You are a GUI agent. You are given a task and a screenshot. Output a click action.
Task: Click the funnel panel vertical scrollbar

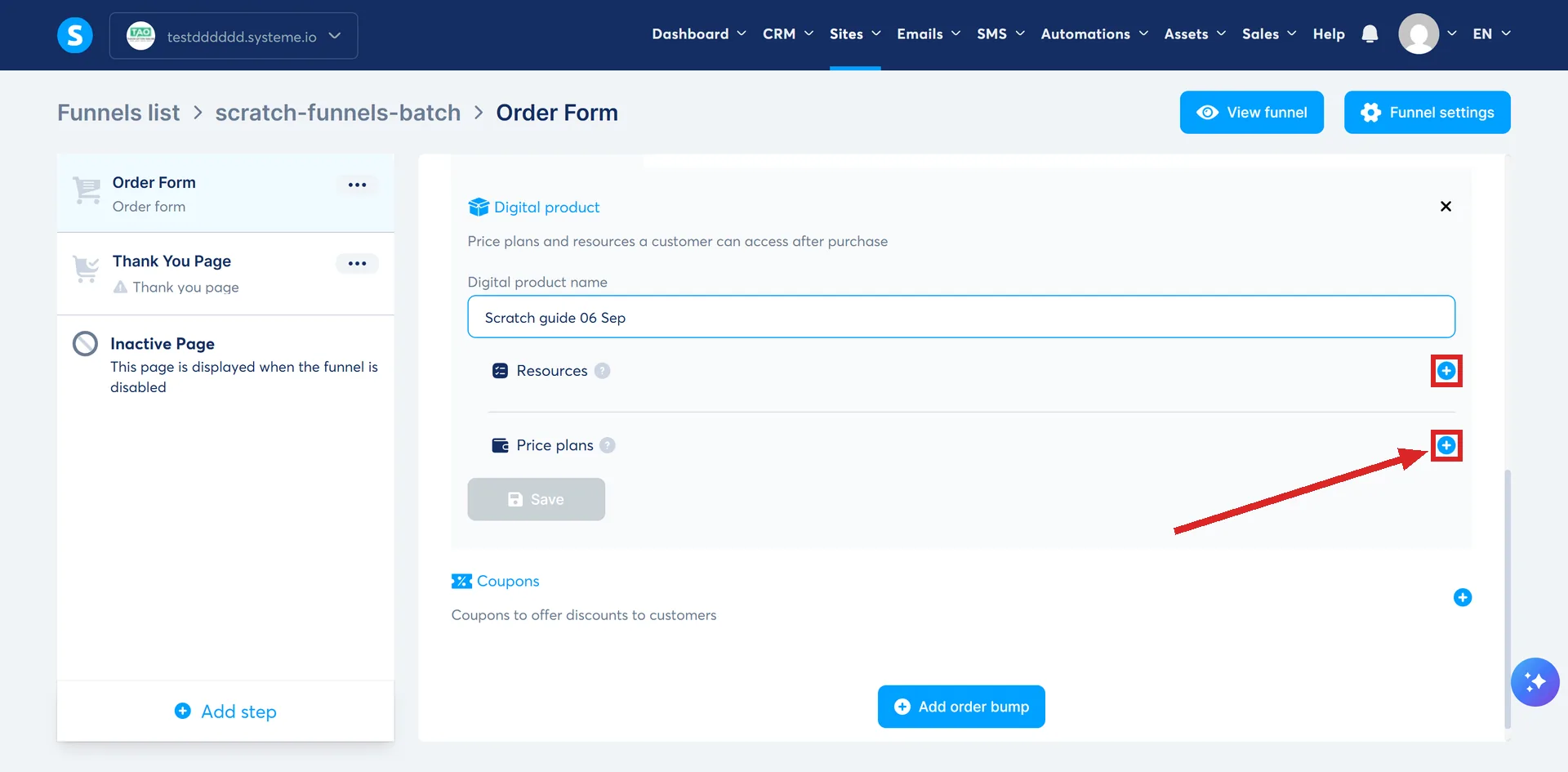click(x=1508, y=599)
